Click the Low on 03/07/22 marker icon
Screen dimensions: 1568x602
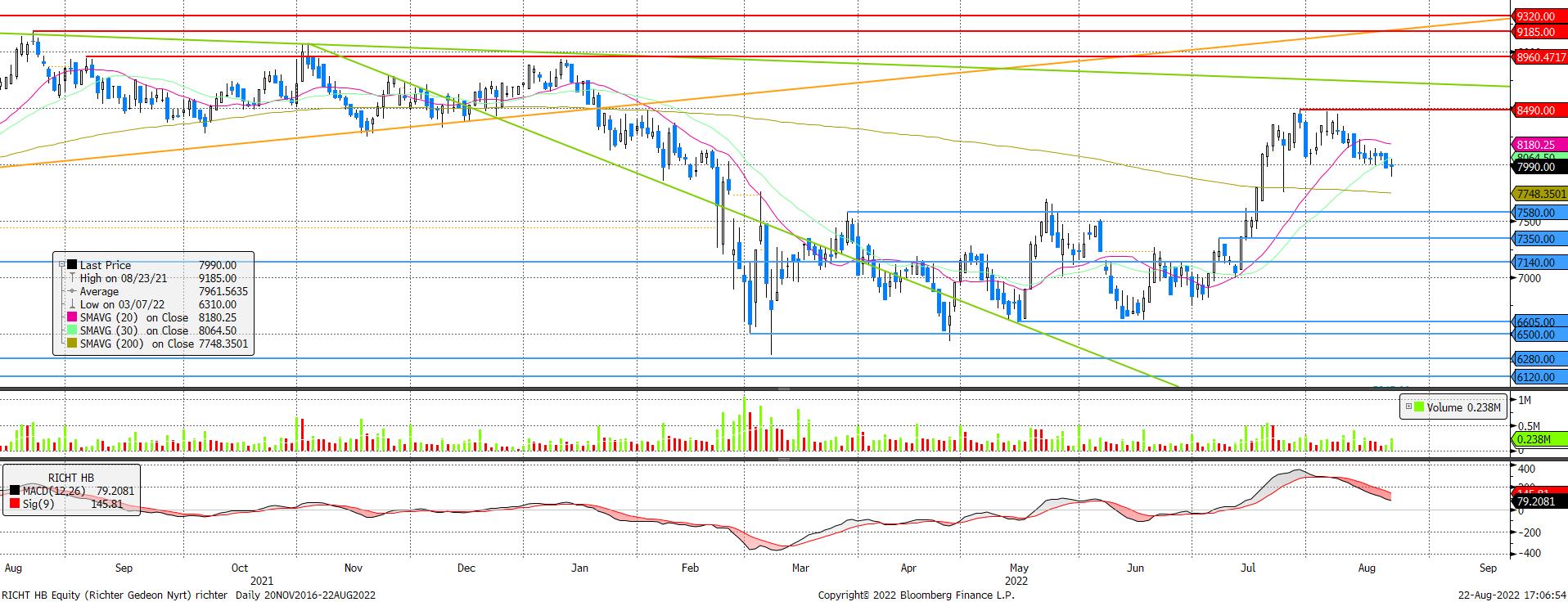72,304
